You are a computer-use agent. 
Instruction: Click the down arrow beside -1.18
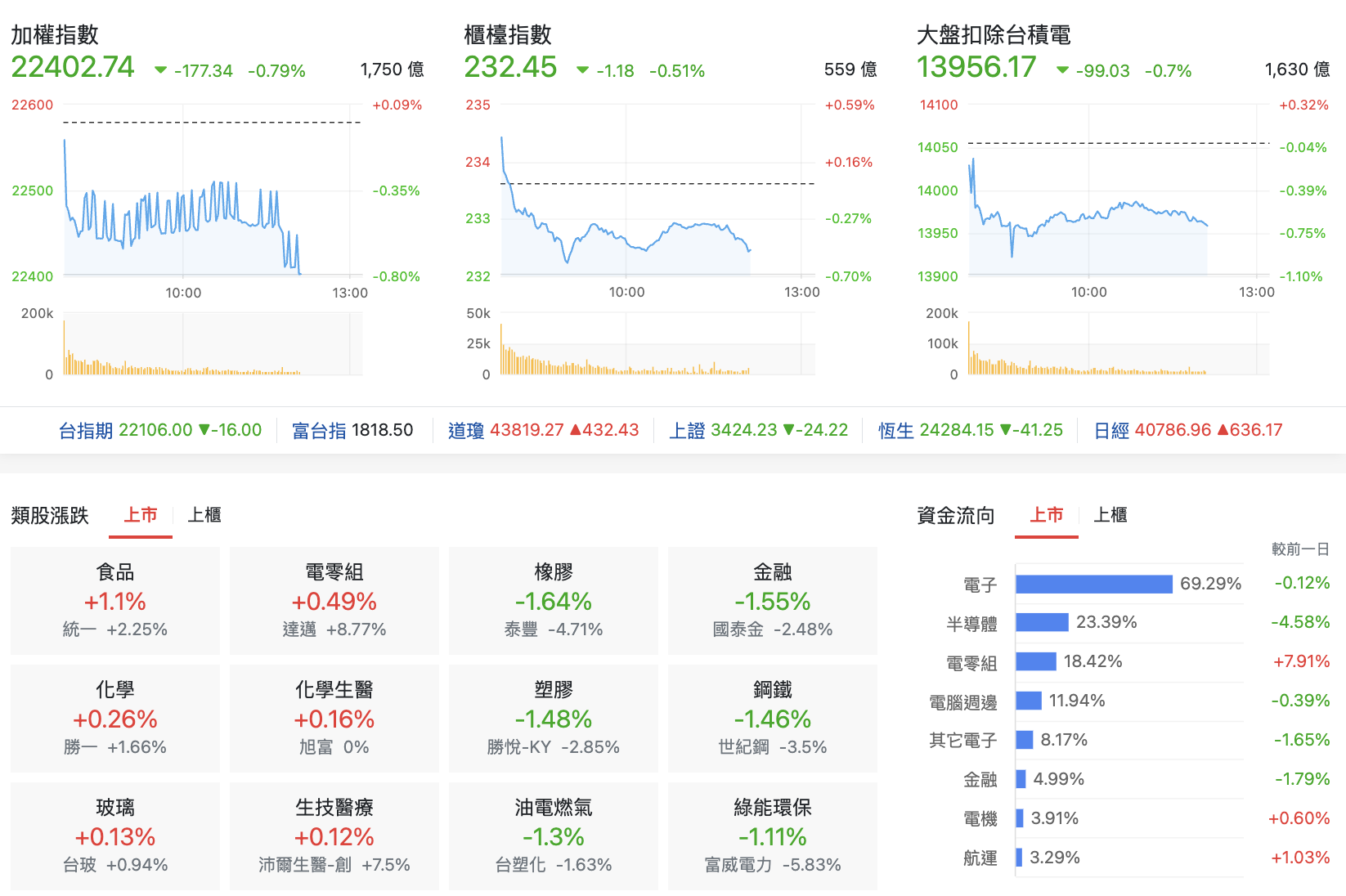point(582,70)
